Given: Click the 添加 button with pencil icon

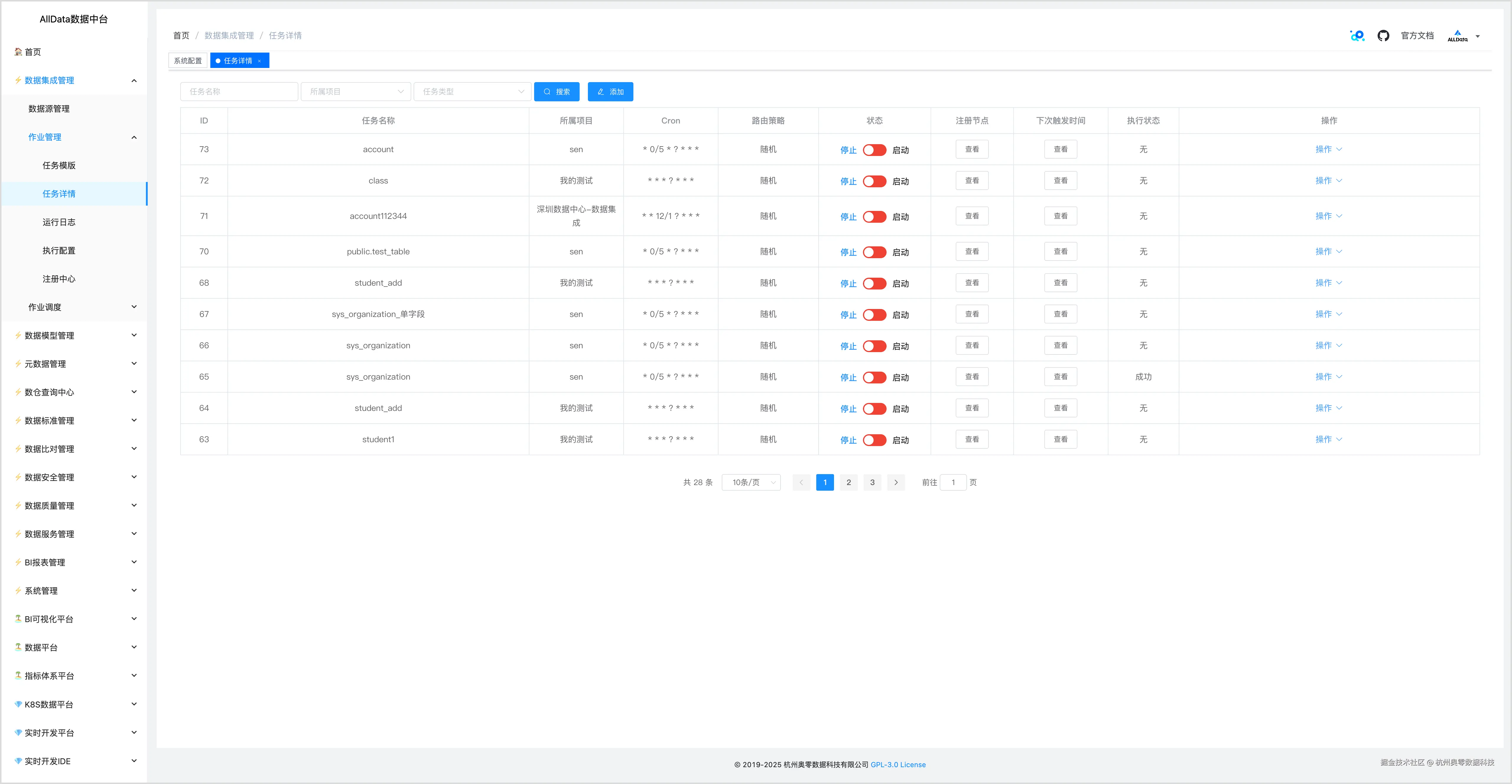Looking at the screenshot, I should click(x=610, y=92).
